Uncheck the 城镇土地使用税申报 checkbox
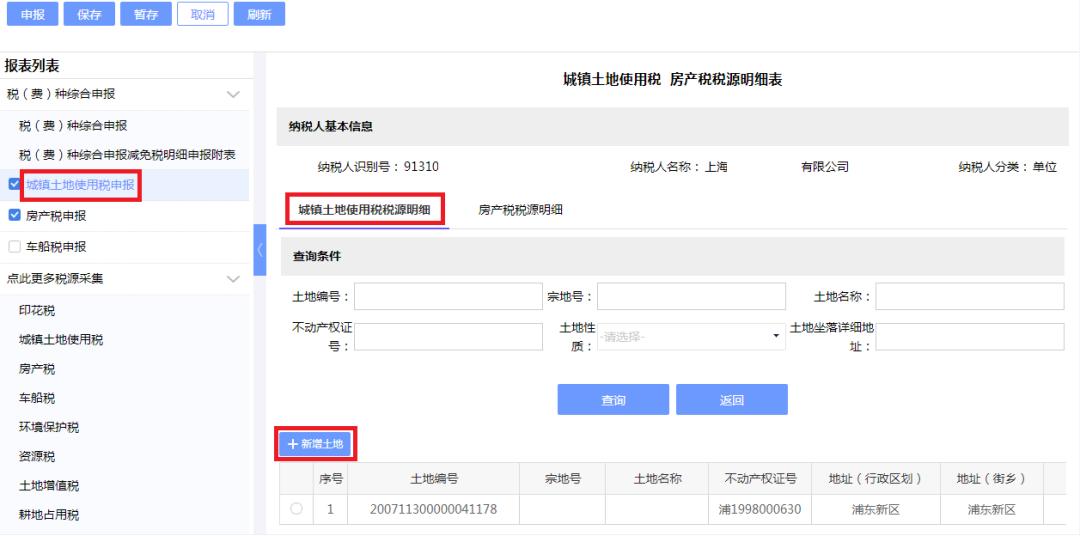The width and height of the screenshot is (1080, 536). point(14,184)
